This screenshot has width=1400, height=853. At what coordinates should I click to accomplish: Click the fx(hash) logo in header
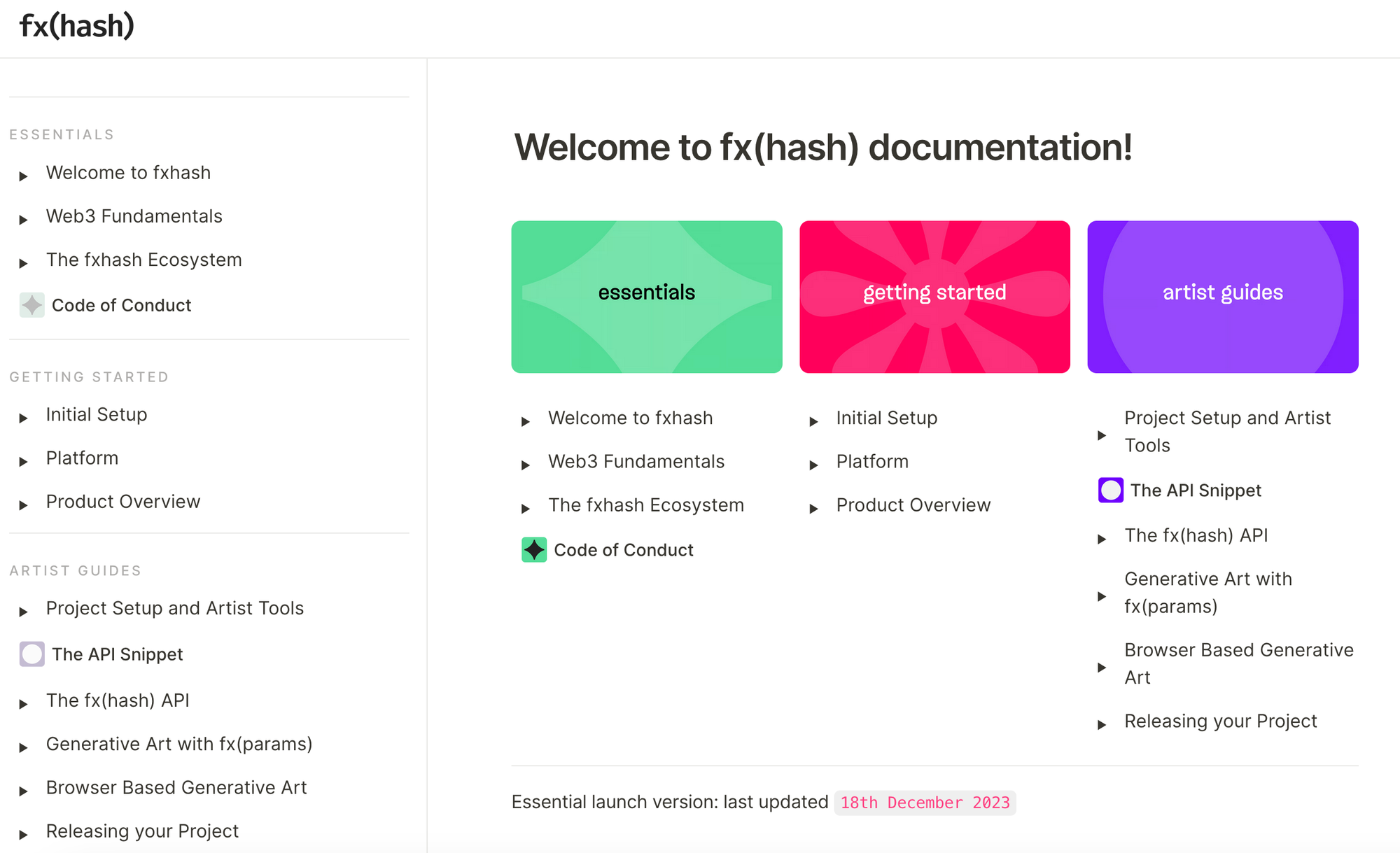tap(76, 27)
